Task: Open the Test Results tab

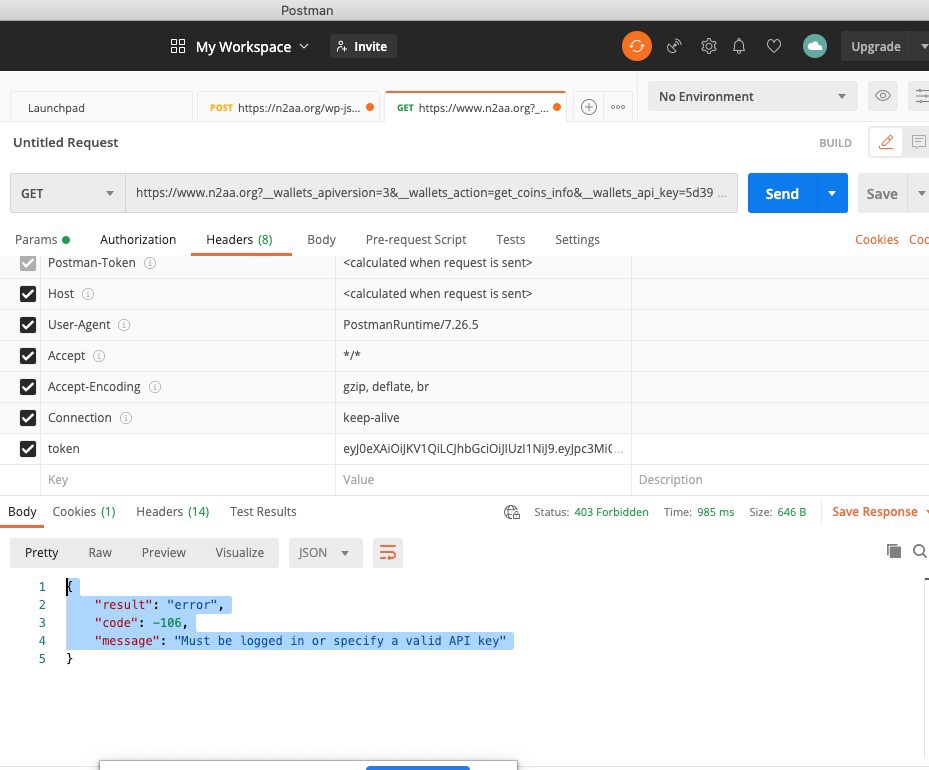Action: click(263, 512)
